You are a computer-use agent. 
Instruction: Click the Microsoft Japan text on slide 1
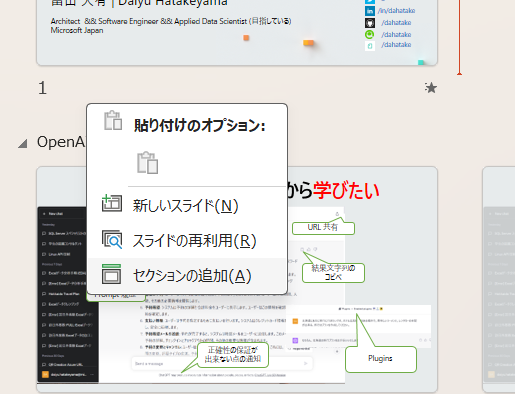click(x=77, y=30)
